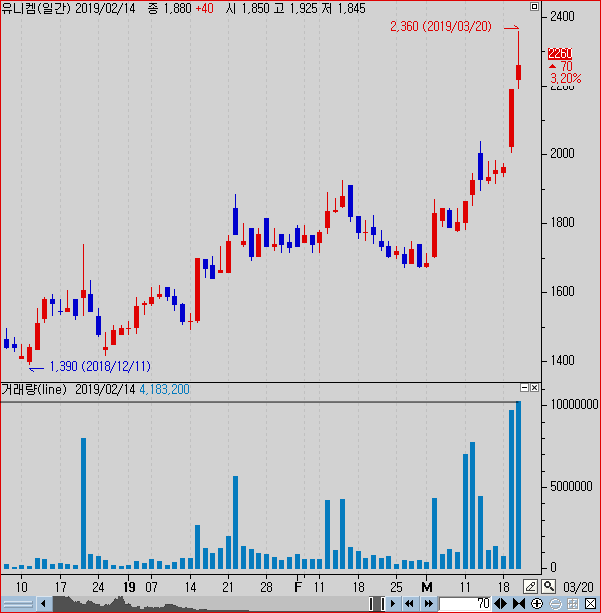This screenshot has width=601, height=613.
Task: Maximize the price chart pane with square icon
Action: tap(535, 7)
